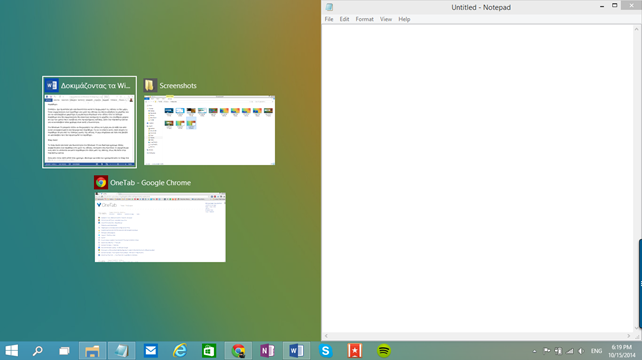Switch to Word on the taskbar
Screen dimensions: 642x360
tap(296, 351)
